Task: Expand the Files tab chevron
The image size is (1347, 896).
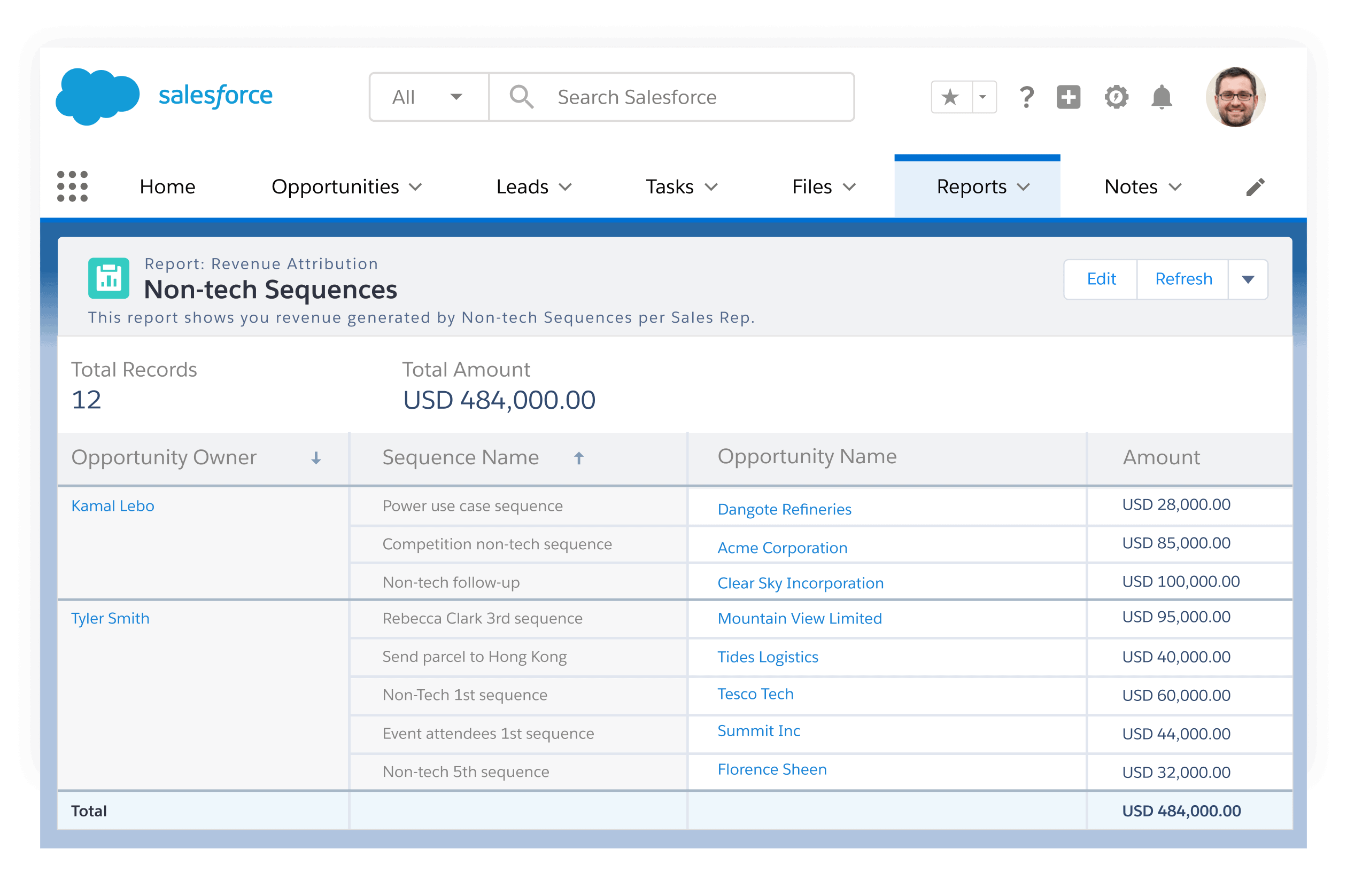Action: click(849, 187)
